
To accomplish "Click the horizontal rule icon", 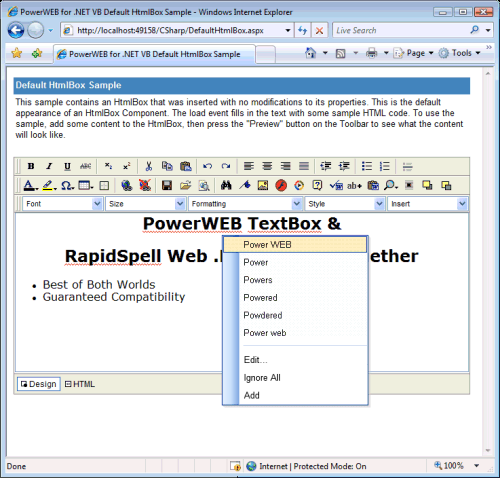I will pyautogui.click(x=407, y=166).
